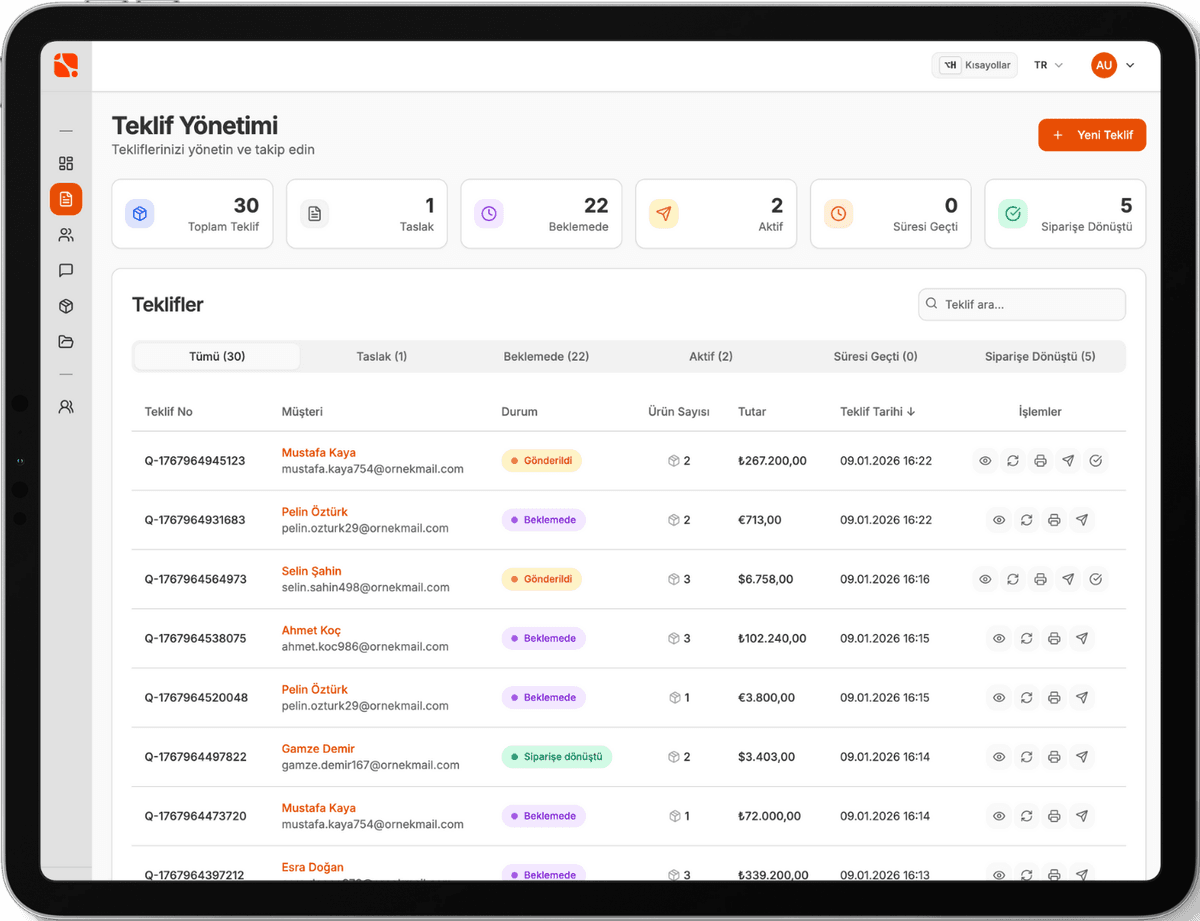Viewport: 1200px width, 921px height.
Task: Open the customers icon in sidebar
Action: click(x=66, y=236)
